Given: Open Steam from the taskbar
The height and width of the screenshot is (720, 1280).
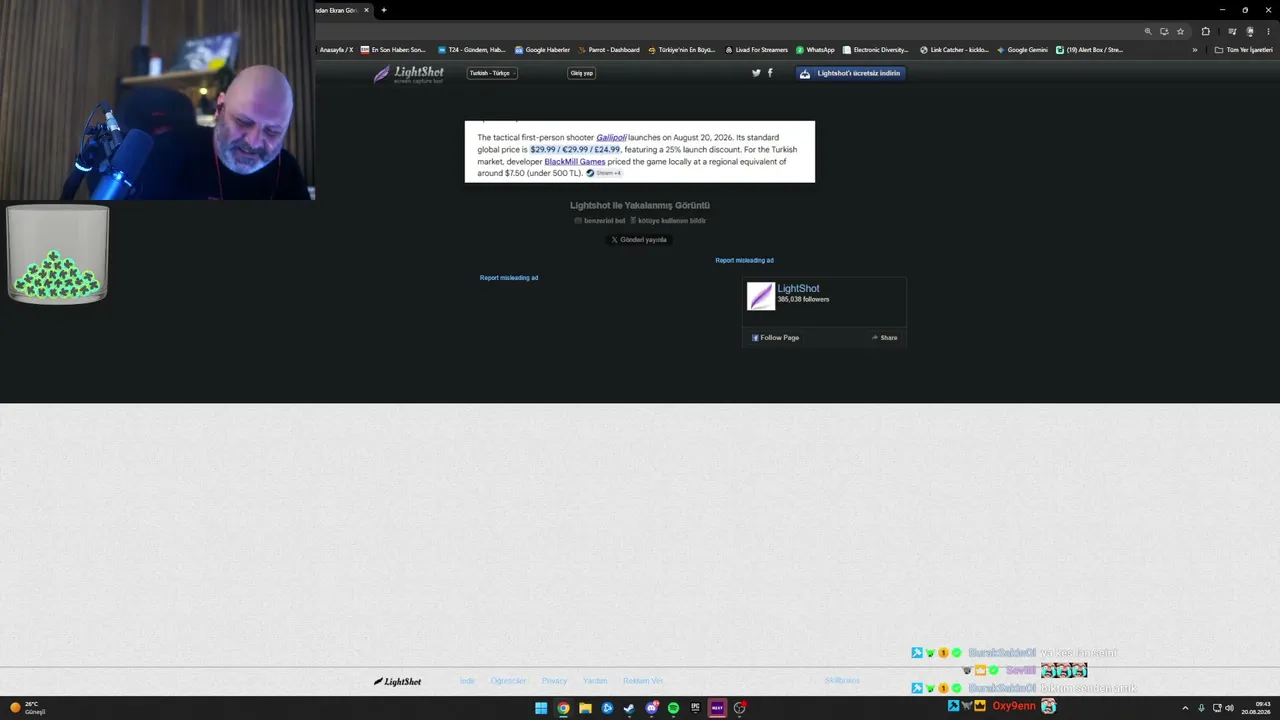Looking at the screenshot, I should click(x=629, y=708).
